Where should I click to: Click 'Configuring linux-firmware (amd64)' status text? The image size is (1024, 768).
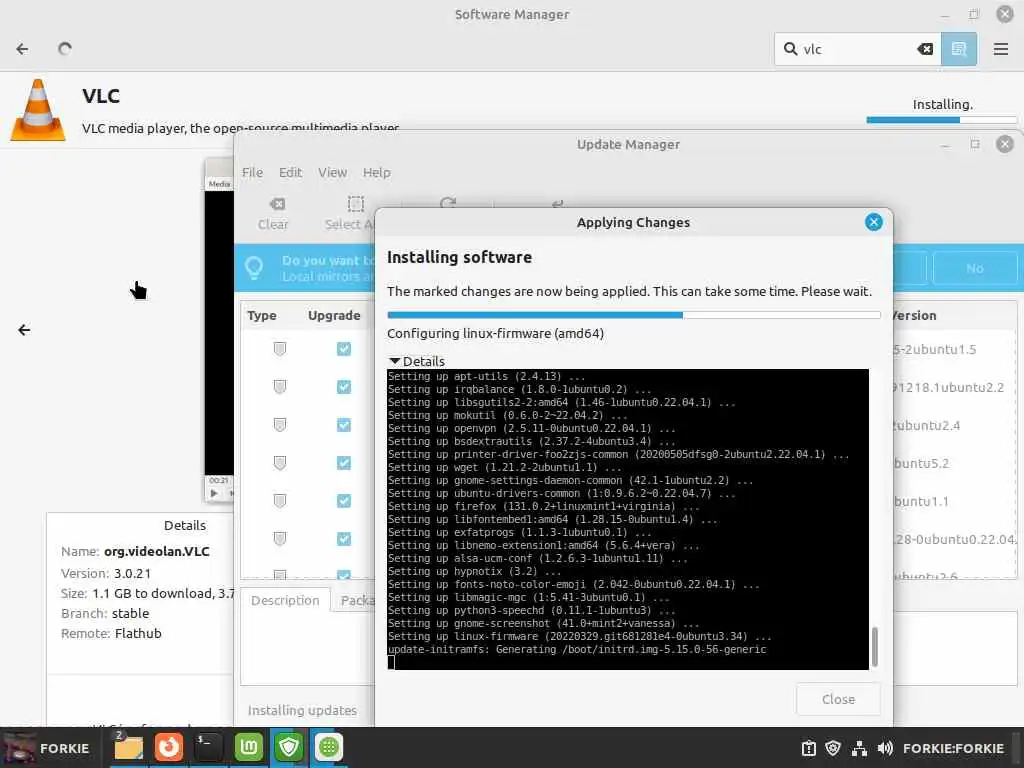tap(496, 333)
